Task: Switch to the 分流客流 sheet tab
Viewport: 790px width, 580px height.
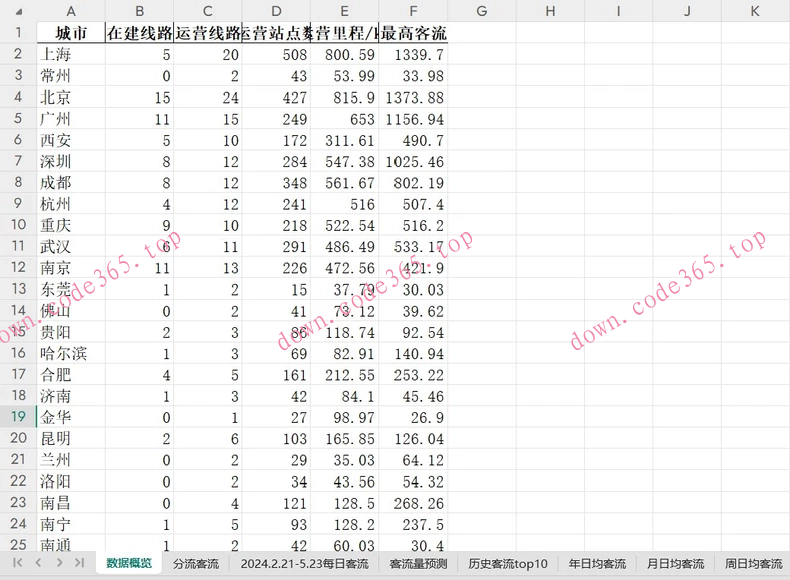Action: pyautogui.click(x=196, y=563)
